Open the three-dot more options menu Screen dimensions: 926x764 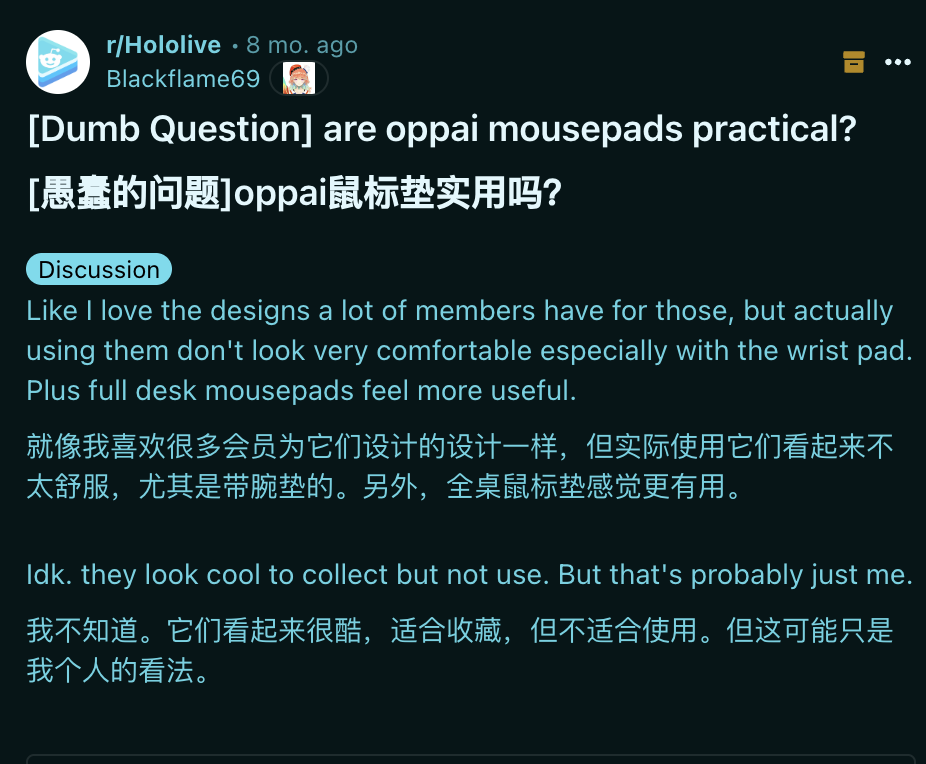pos(898,62)
